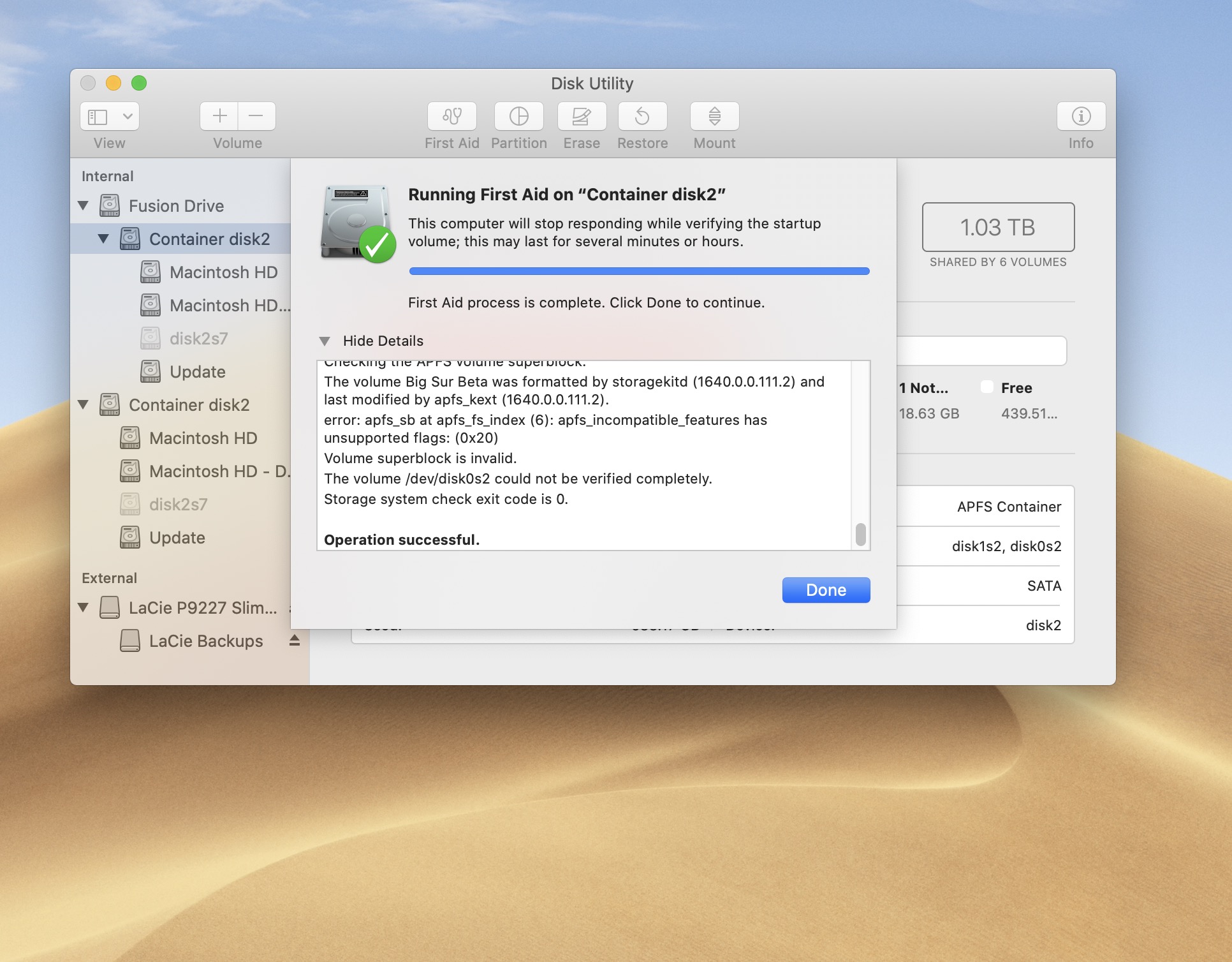Open the Info panel icon

[1080, 117]
